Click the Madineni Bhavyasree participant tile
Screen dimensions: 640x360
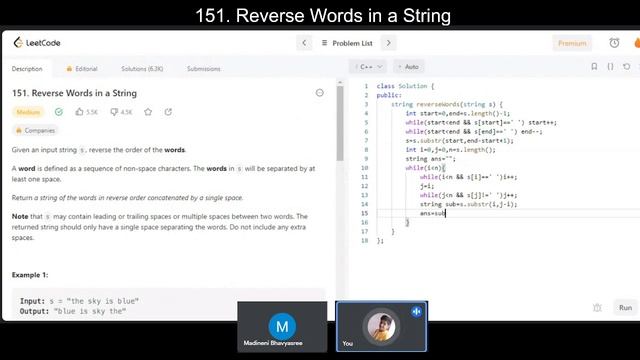282,327
